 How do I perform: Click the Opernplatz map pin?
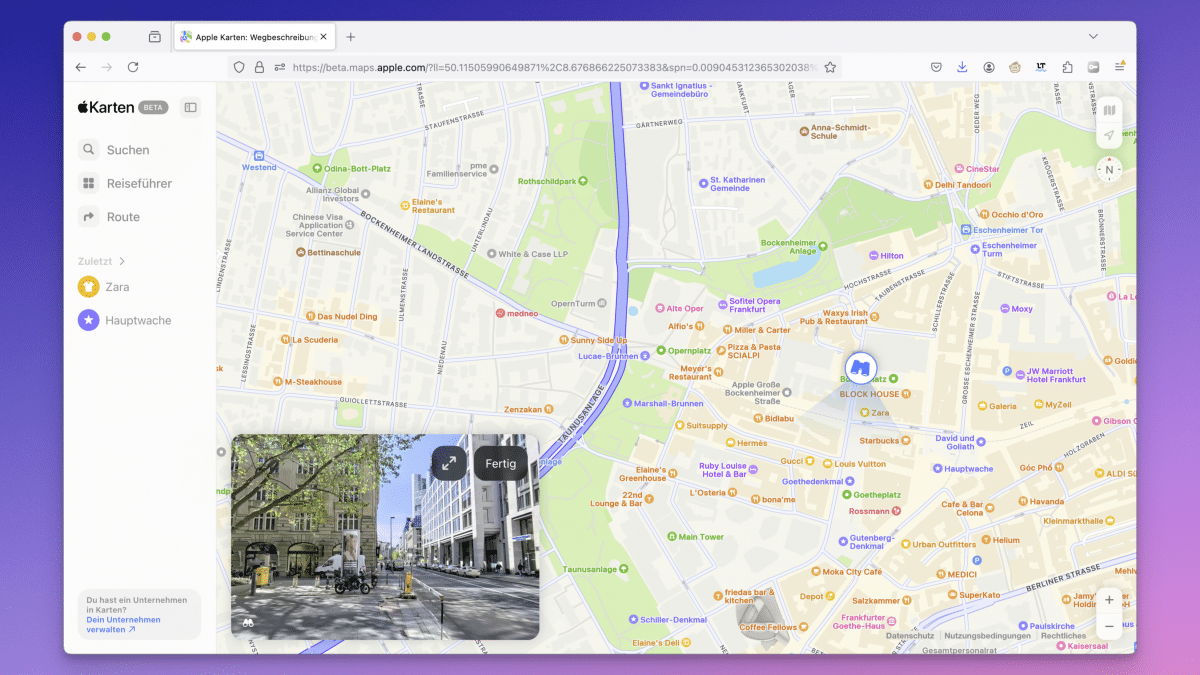pos(660,351)
